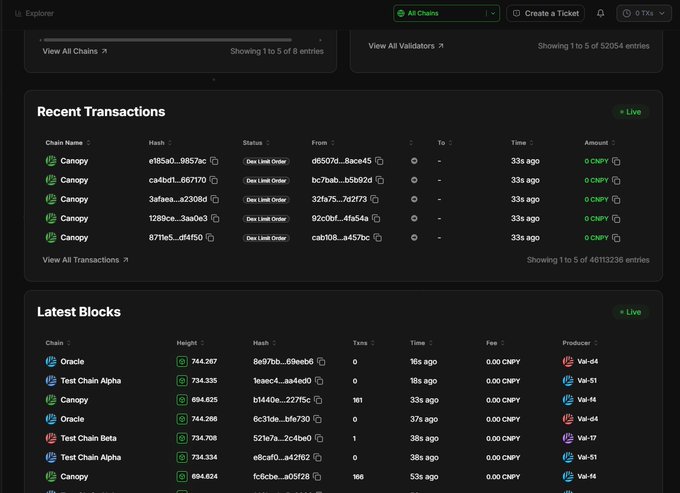Sort blocks by Producer column
Image resolution: width=680 pixels, height=493 pixels.
coord(580,343)
